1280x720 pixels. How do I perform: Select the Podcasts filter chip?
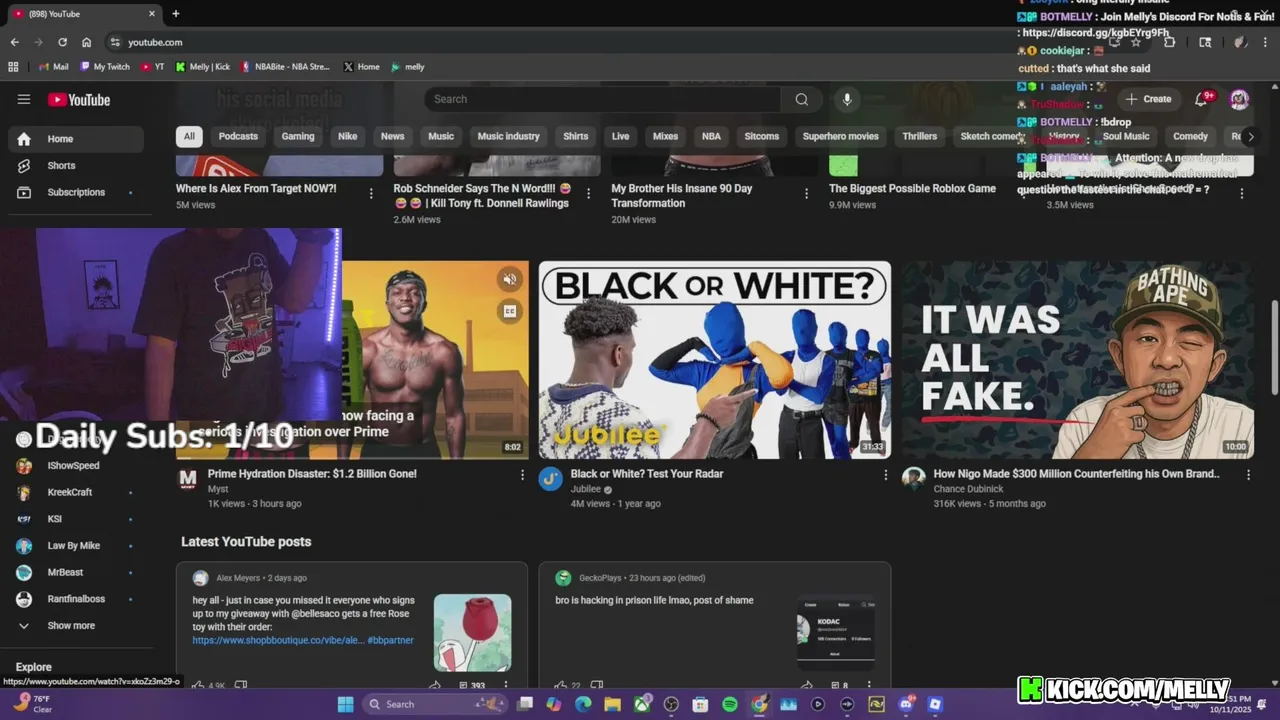tap(238, 136)
